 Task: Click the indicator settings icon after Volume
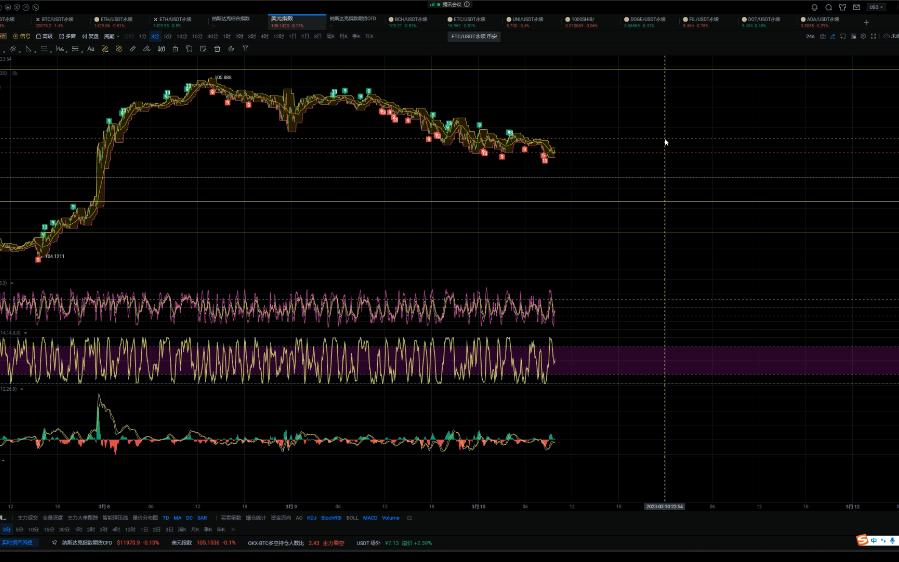point(409,518)
